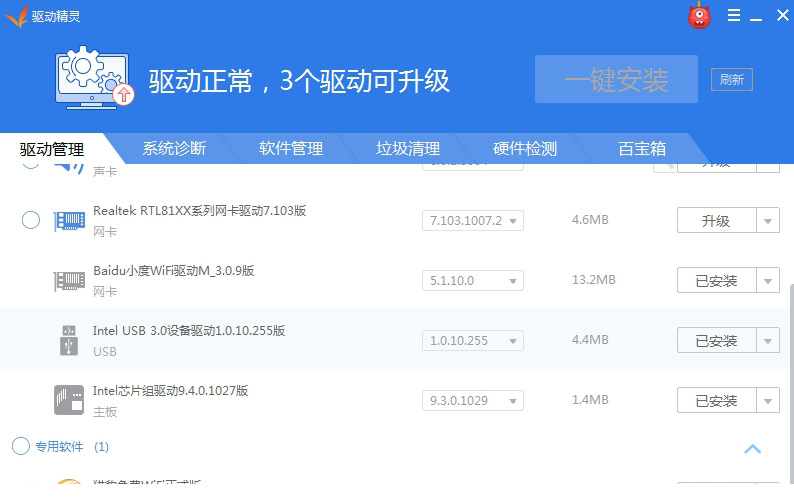
Task: Open the 百宝箱 tab
Action: coord(642,148)
